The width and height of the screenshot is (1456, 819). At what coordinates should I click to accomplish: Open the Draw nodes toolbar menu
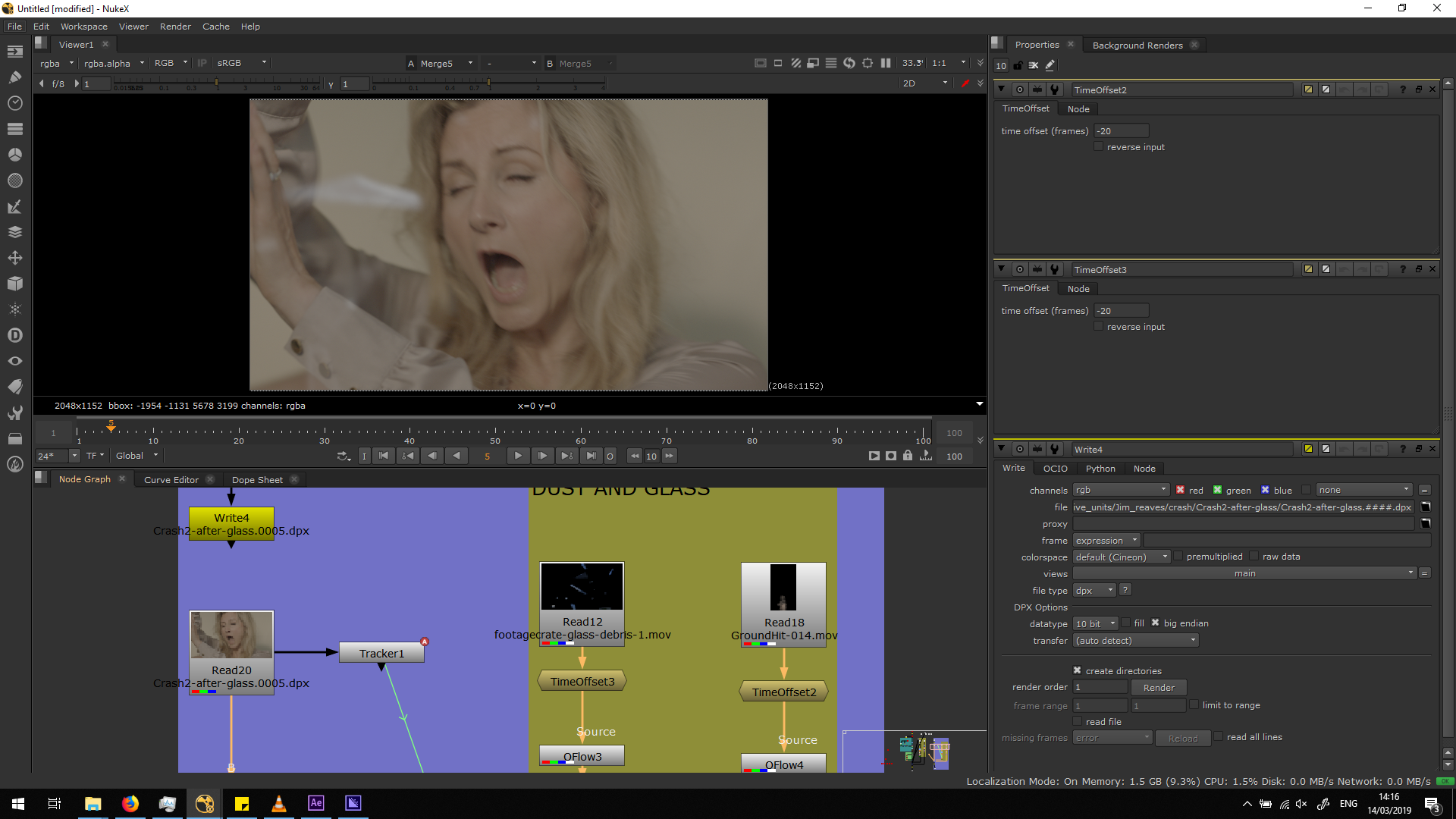[x=14, y=77]
